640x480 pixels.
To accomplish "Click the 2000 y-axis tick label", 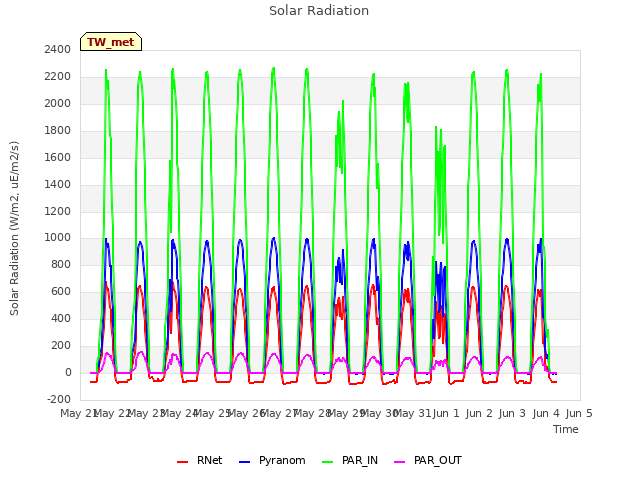I will (58, 104).
